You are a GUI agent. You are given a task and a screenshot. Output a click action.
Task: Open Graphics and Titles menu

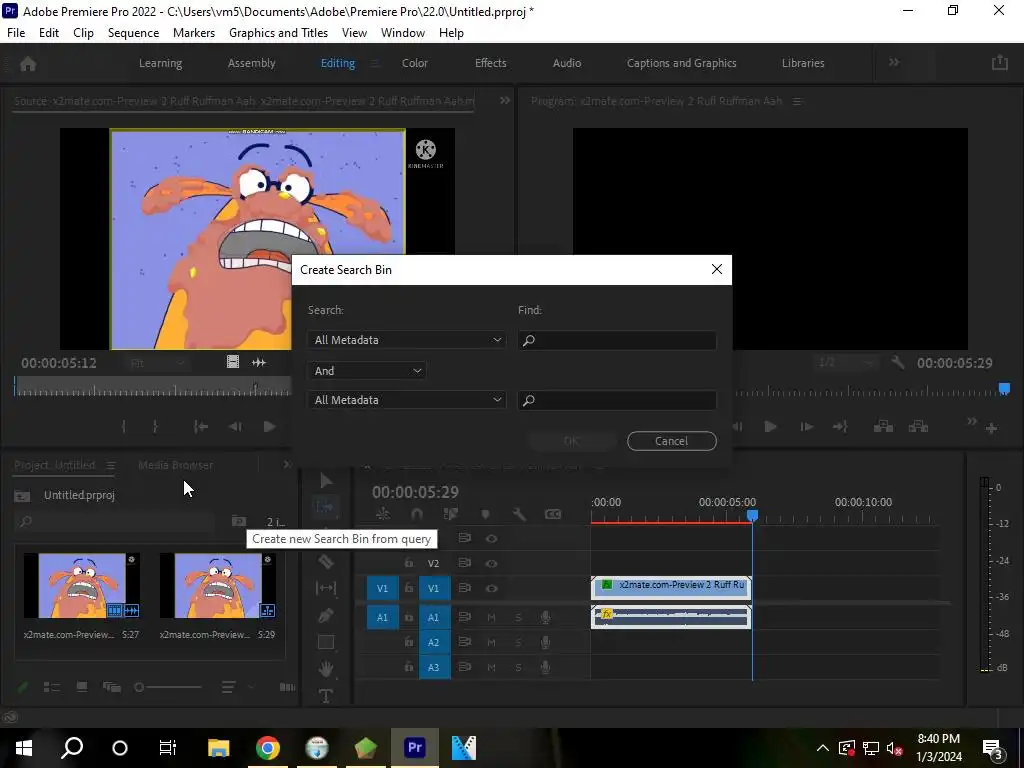(x=278, y=33)
